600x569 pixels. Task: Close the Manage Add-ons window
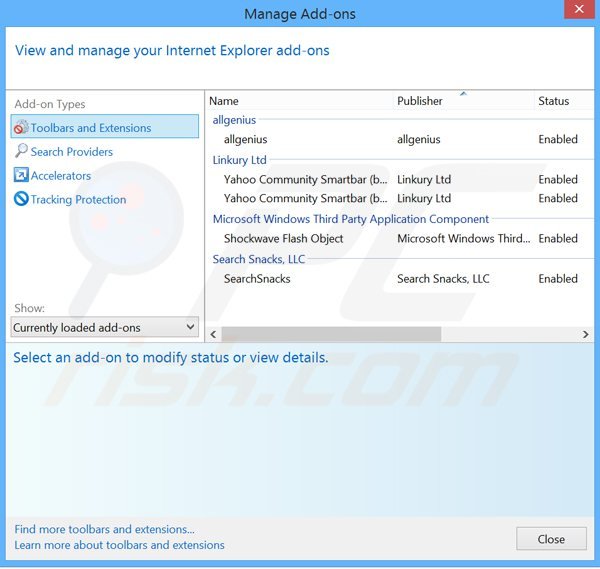coord(579,9)
